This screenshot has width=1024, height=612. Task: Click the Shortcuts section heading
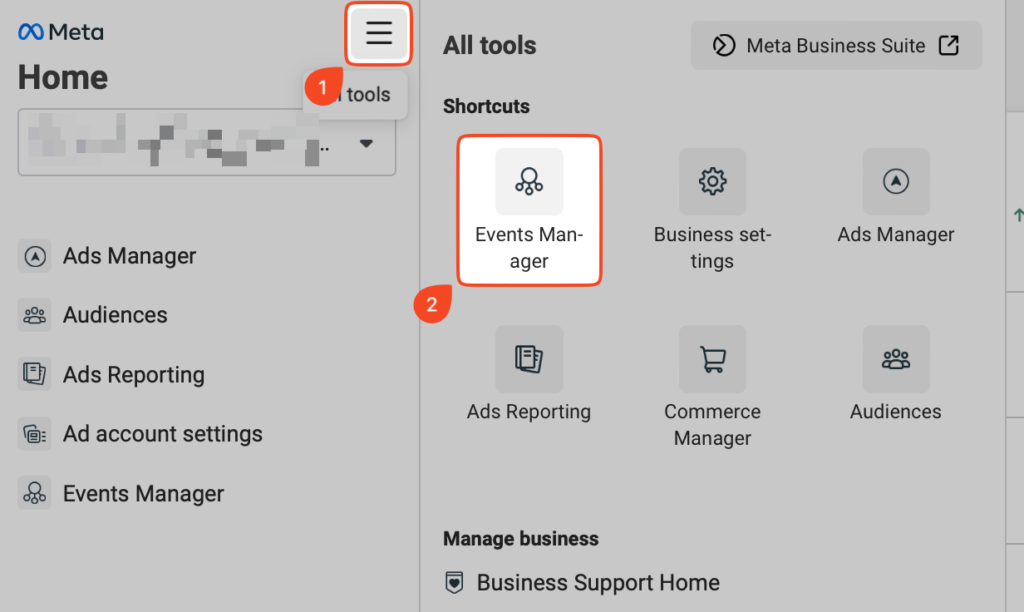pyautogui.click(x=487, y=106)
